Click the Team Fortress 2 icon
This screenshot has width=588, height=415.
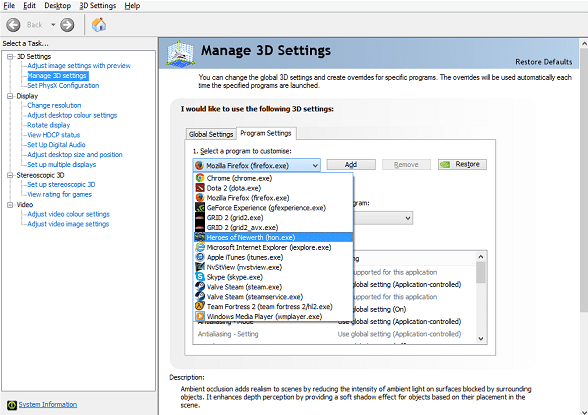(x=200, y=306)
